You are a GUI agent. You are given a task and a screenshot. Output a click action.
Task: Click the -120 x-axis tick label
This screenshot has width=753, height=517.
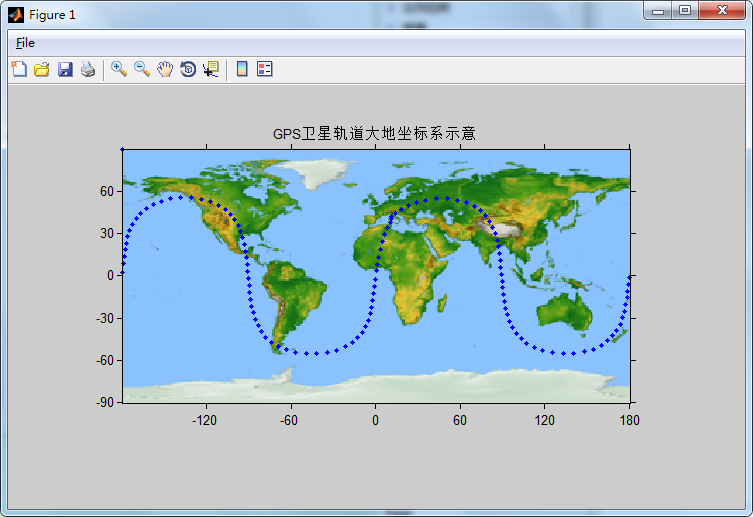pyautogui.click(x=205, y=420)
